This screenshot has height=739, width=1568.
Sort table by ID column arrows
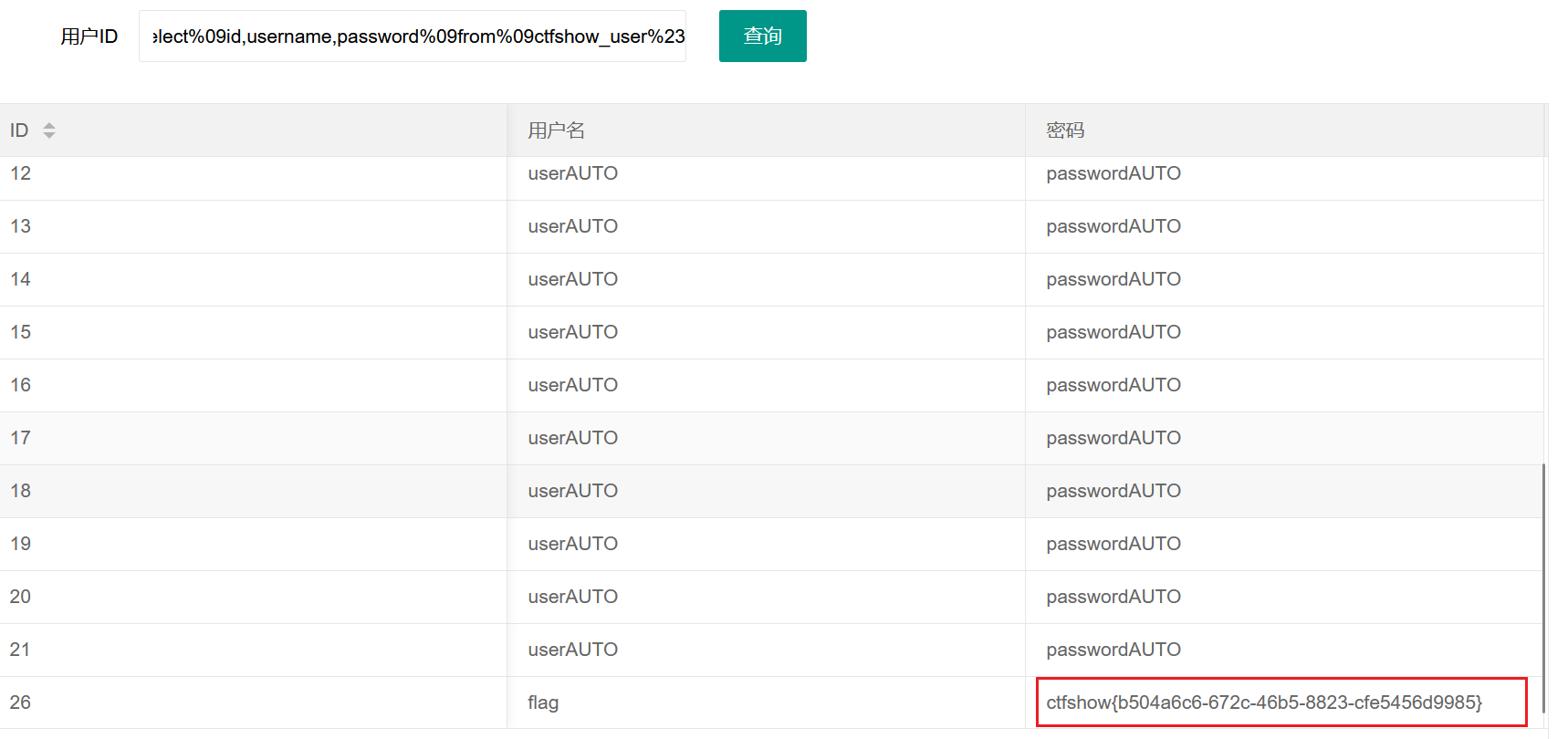[49, 130]
